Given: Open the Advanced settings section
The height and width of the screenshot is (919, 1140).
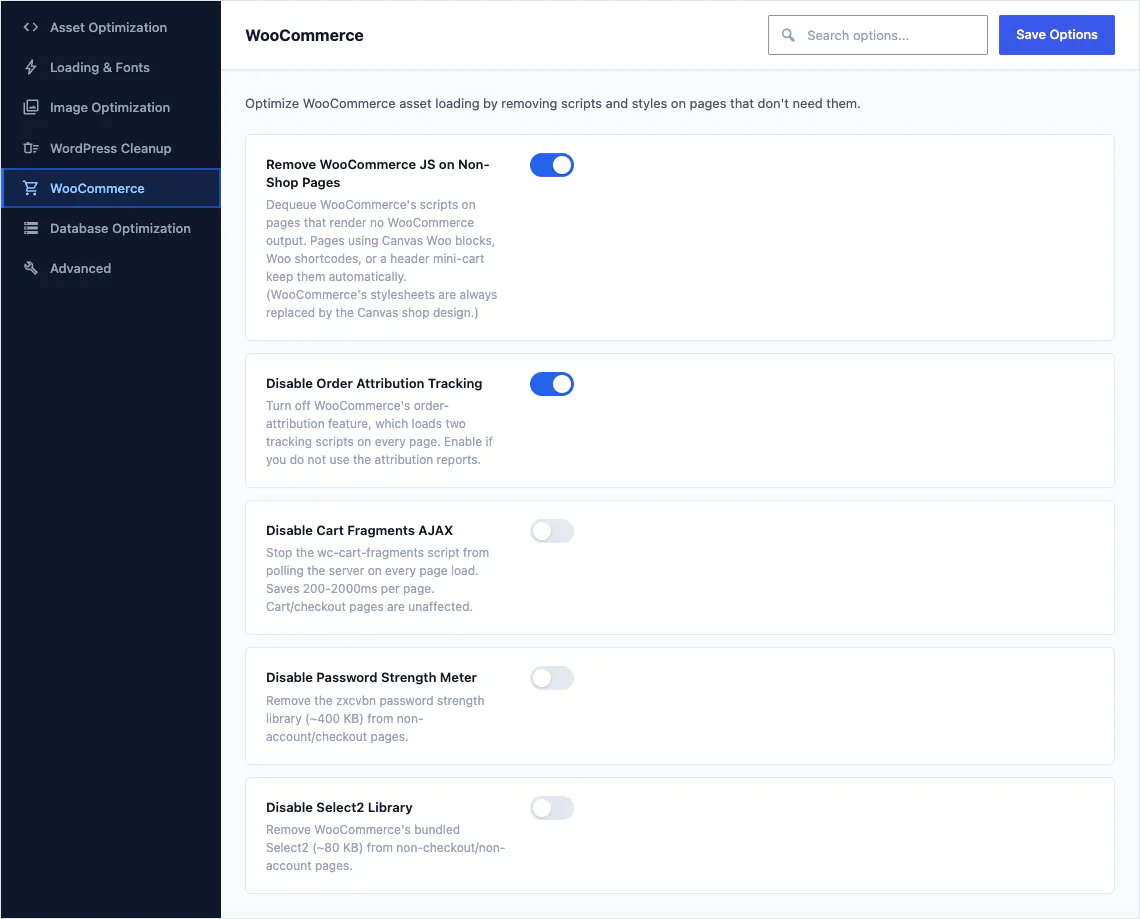Looking at the screenshot, I should tap(111, 268).
